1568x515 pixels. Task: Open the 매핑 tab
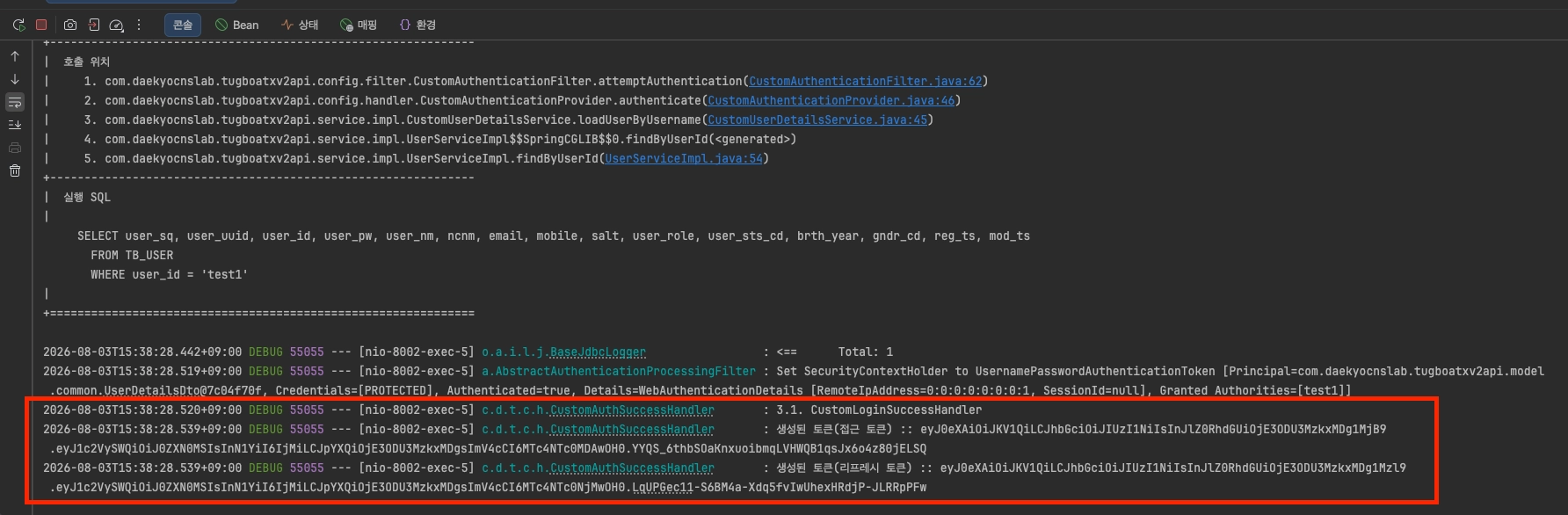tap(359, 25)
